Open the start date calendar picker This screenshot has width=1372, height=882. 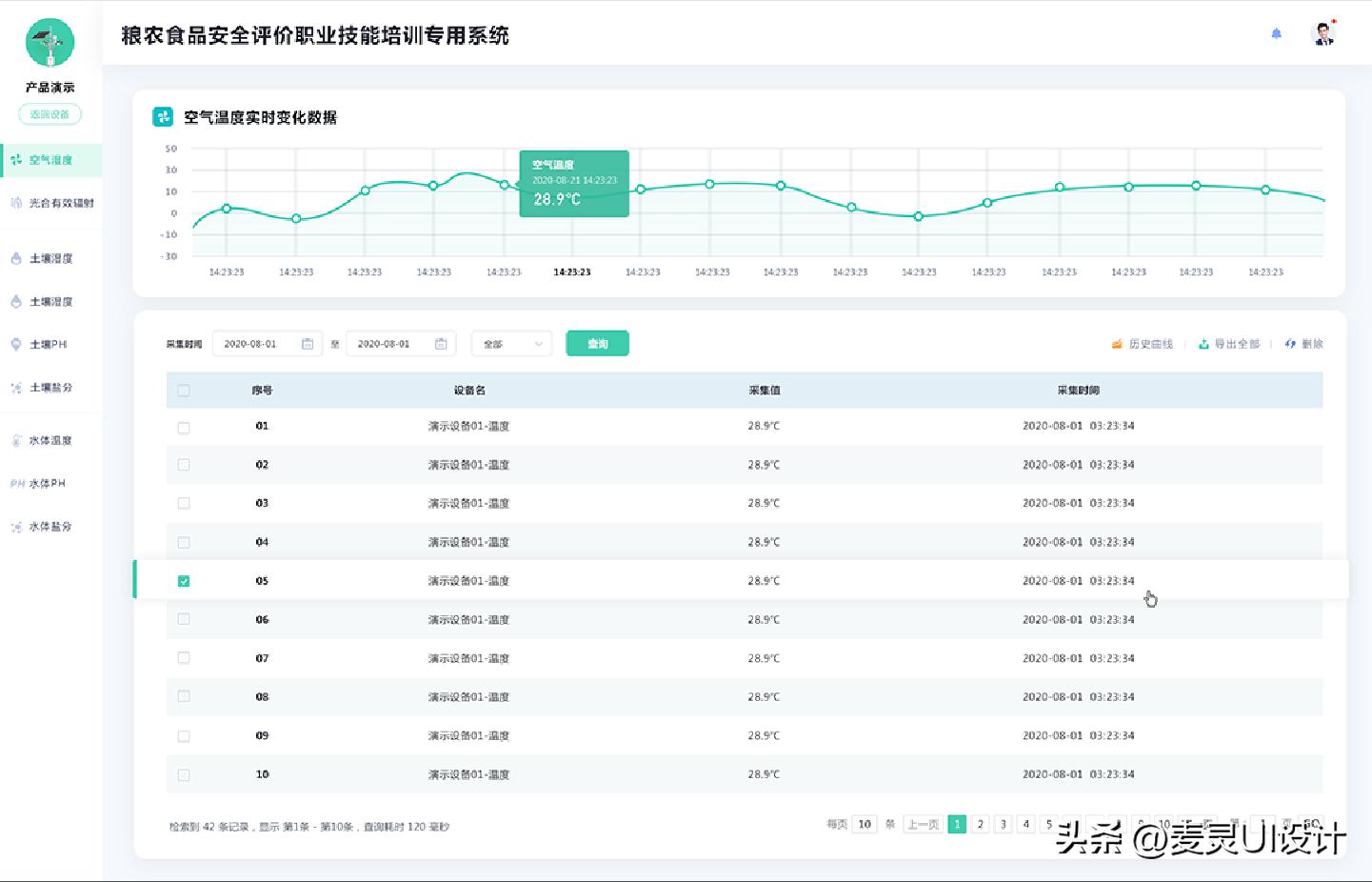(307, 343)
